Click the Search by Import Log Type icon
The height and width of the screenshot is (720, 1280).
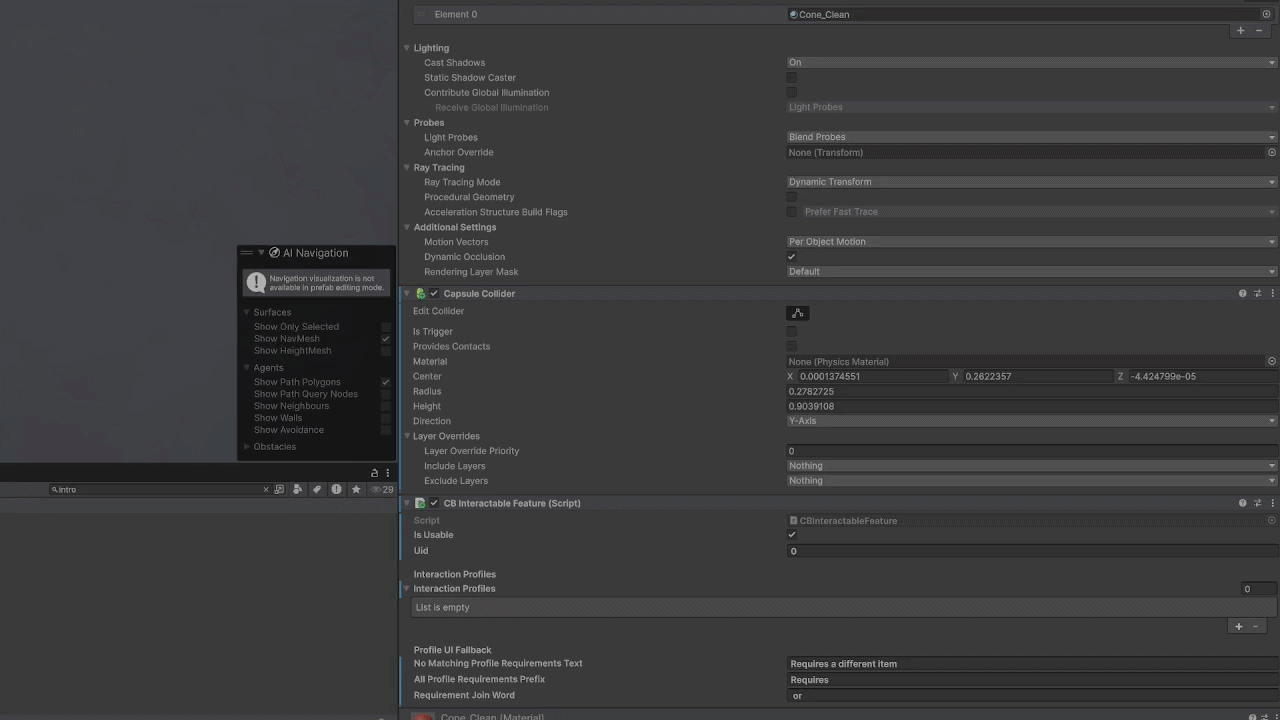click(336, 489)
